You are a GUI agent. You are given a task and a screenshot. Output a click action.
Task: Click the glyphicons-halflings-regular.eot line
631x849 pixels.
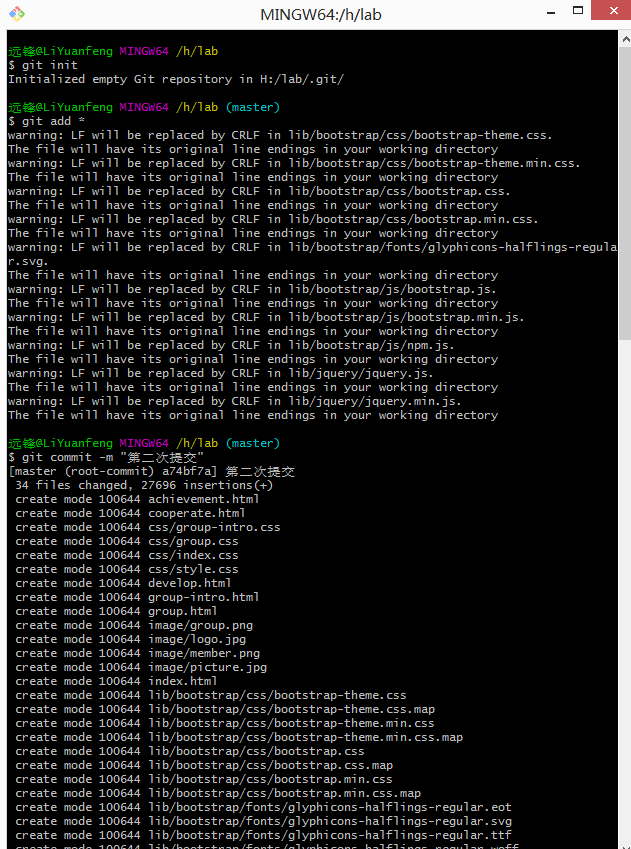263,807
